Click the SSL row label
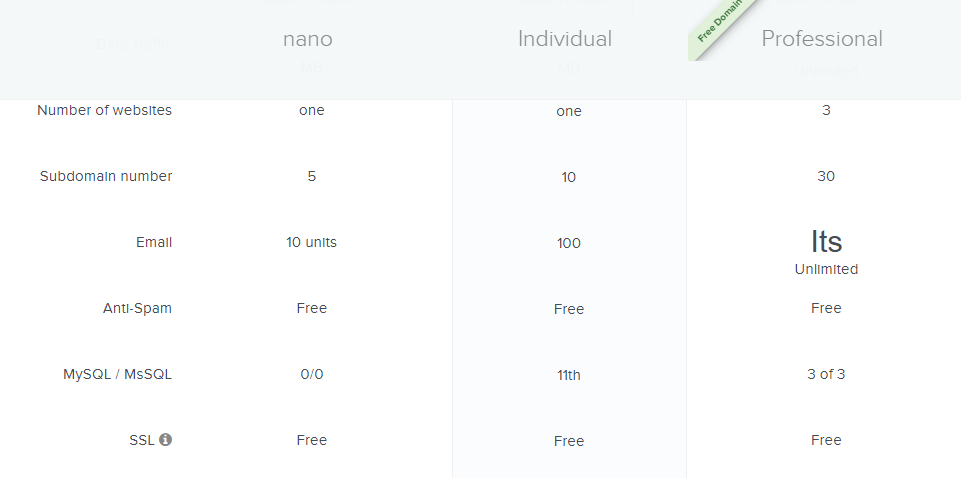This screenshot has height=478, width=961. click(x=142, y=440)
